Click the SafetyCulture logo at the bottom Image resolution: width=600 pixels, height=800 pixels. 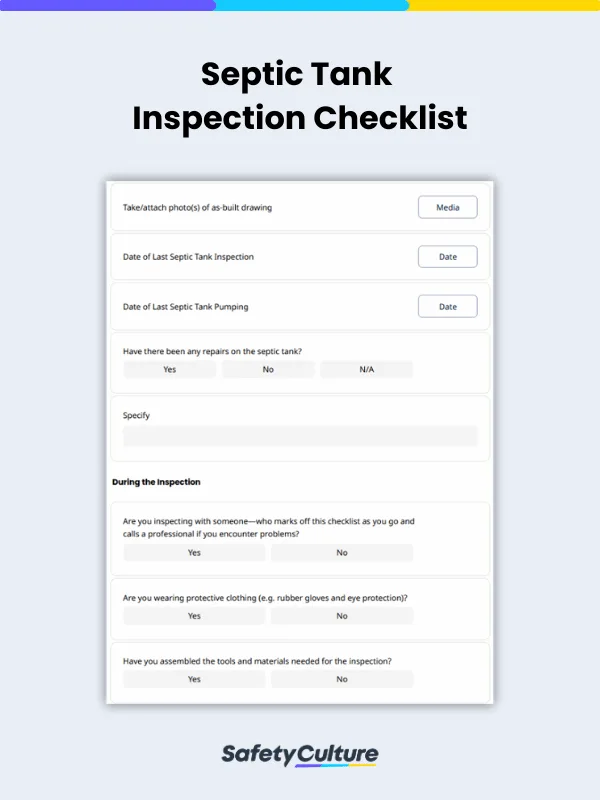pos(300,754)
